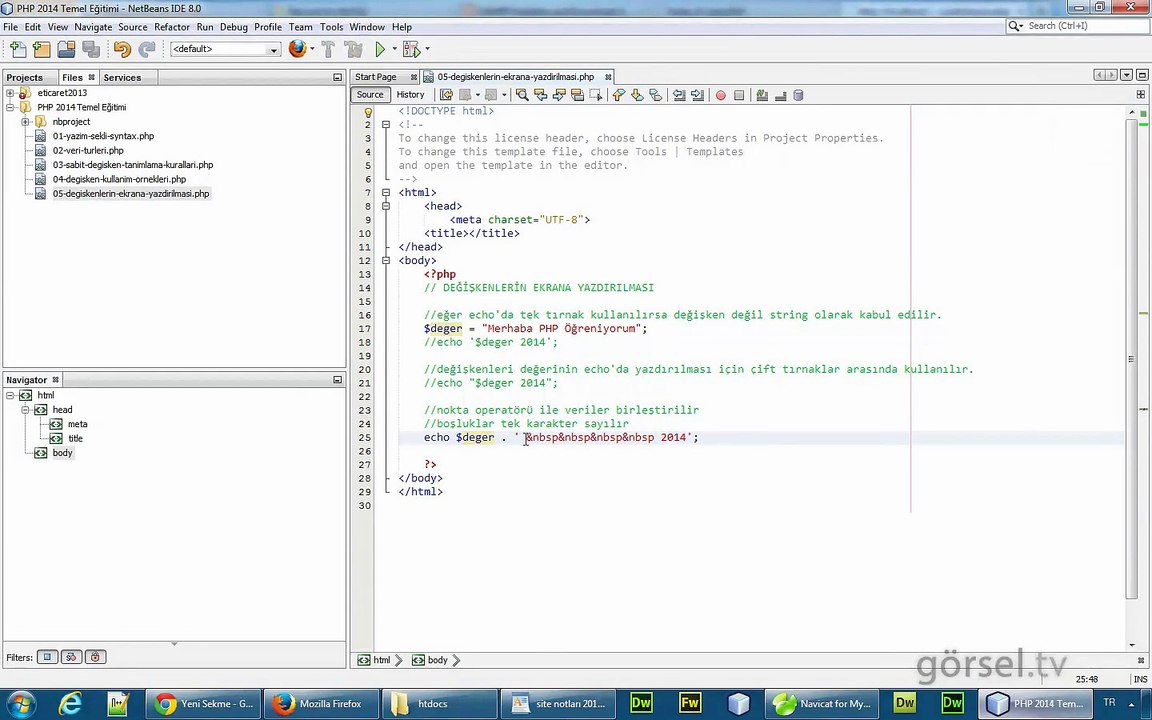Click the Search (Ctrl+I) input field

click(1080, 26)
